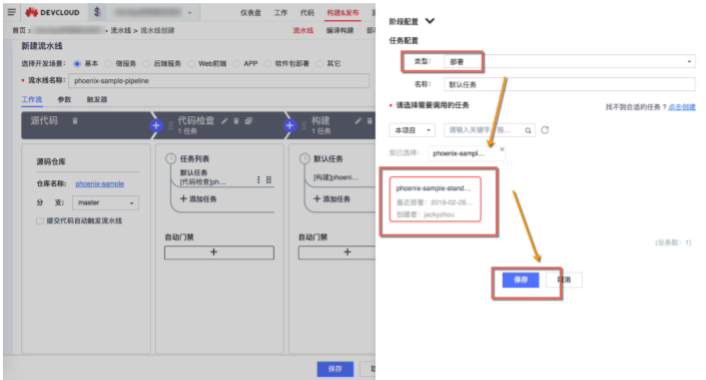
Task: Save the task configuration with blue 保存
Action: pyautogui.click(x=520, y=280)
